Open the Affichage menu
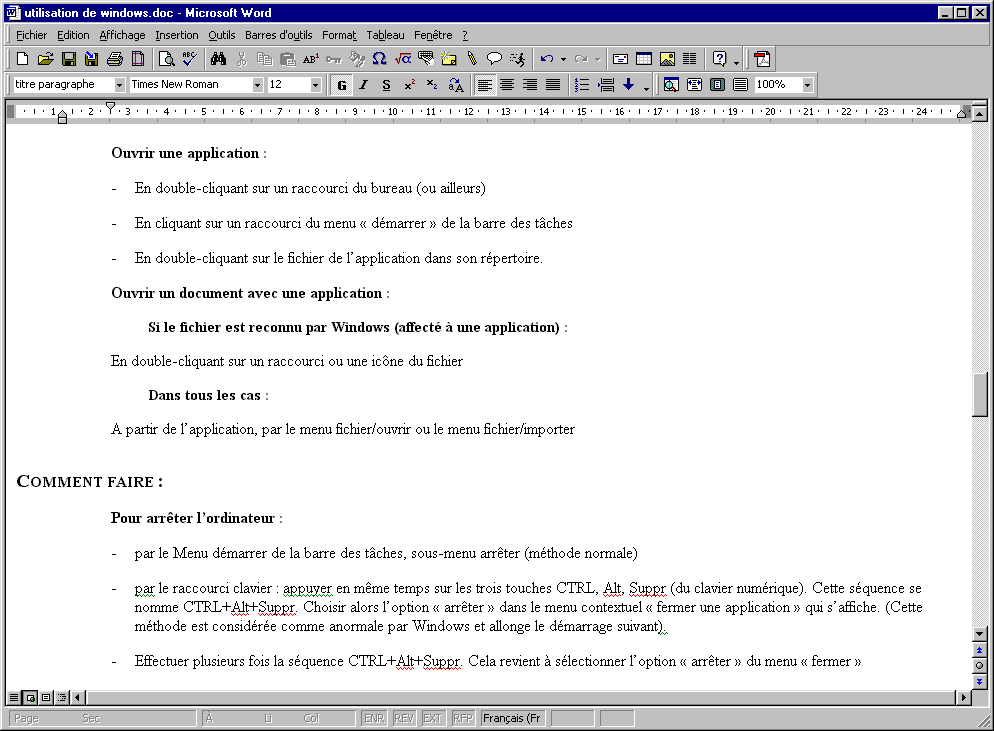994x731 pixels. 122,36
